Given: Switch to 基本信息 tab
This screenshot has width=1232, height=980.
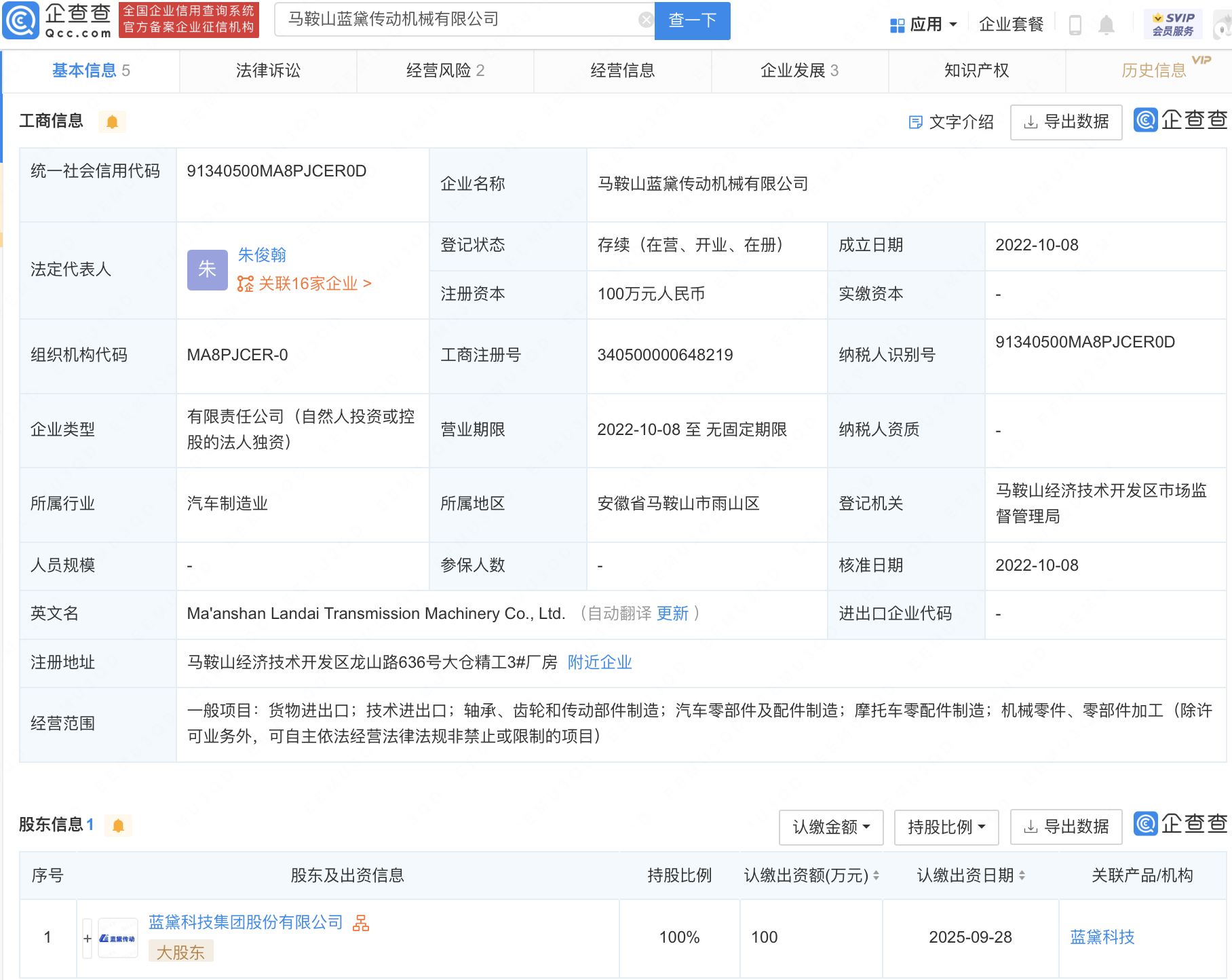Looking at the screenshot, I should point(91,71).
